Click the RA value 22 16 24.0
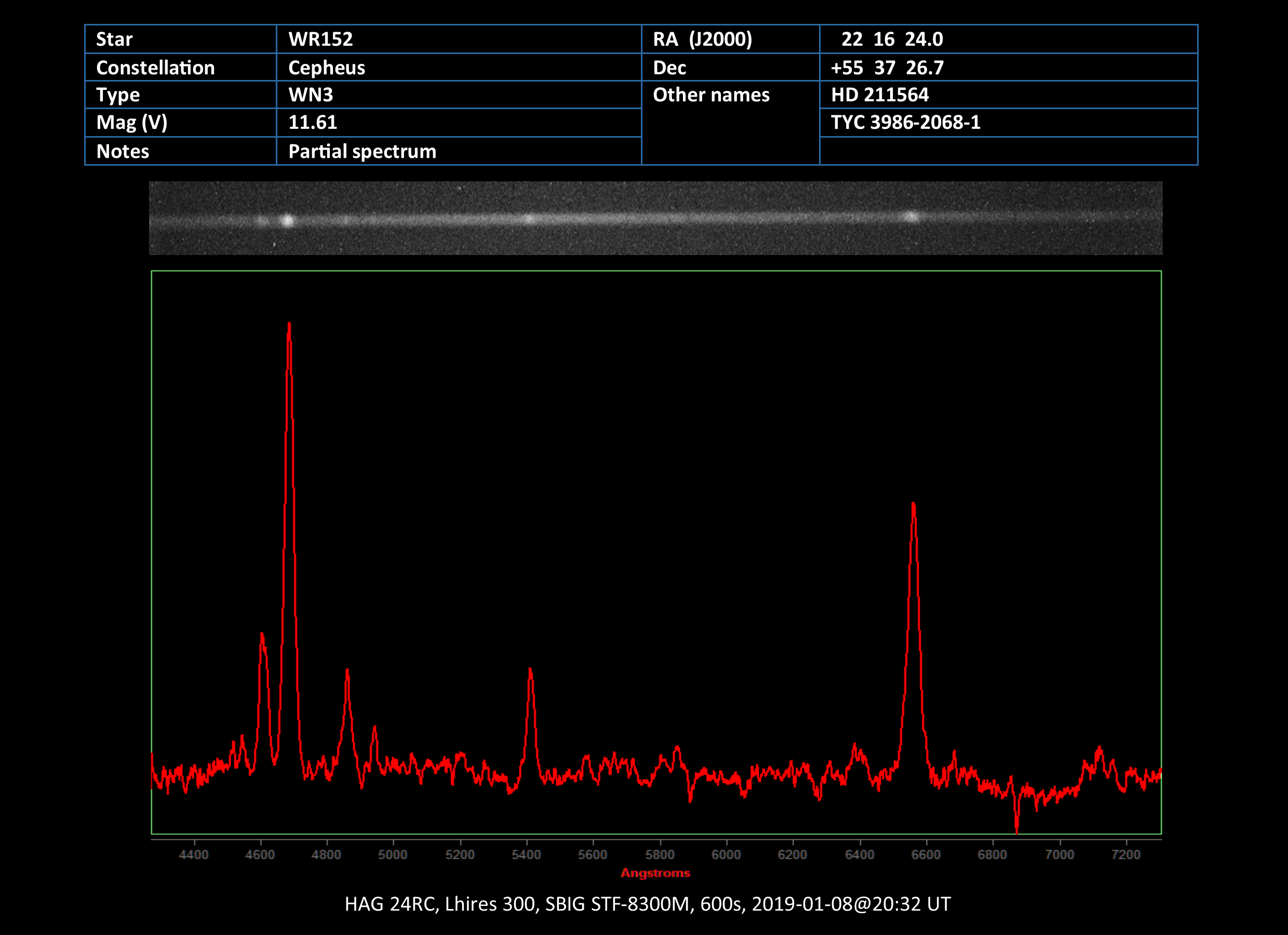The width and height of the screenshot is (1288, 935). coord(892,39)
